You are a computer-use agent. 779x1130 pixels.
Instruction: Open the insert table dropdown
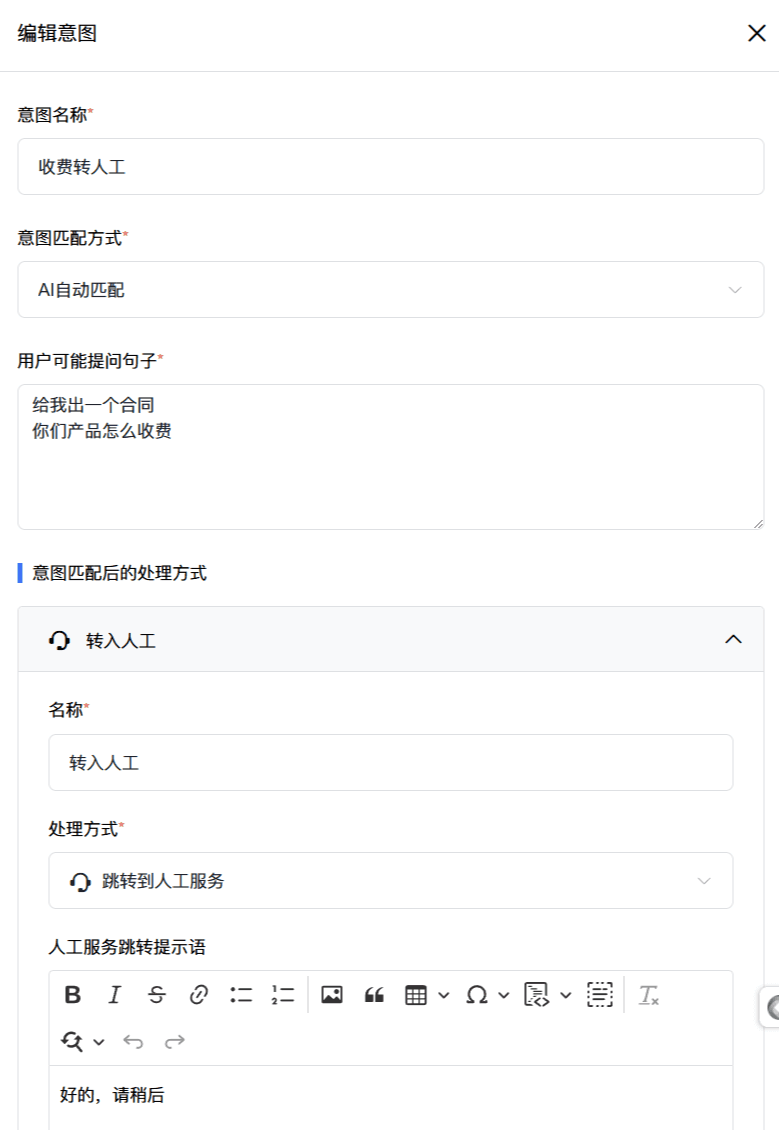[x=427, y=995]
